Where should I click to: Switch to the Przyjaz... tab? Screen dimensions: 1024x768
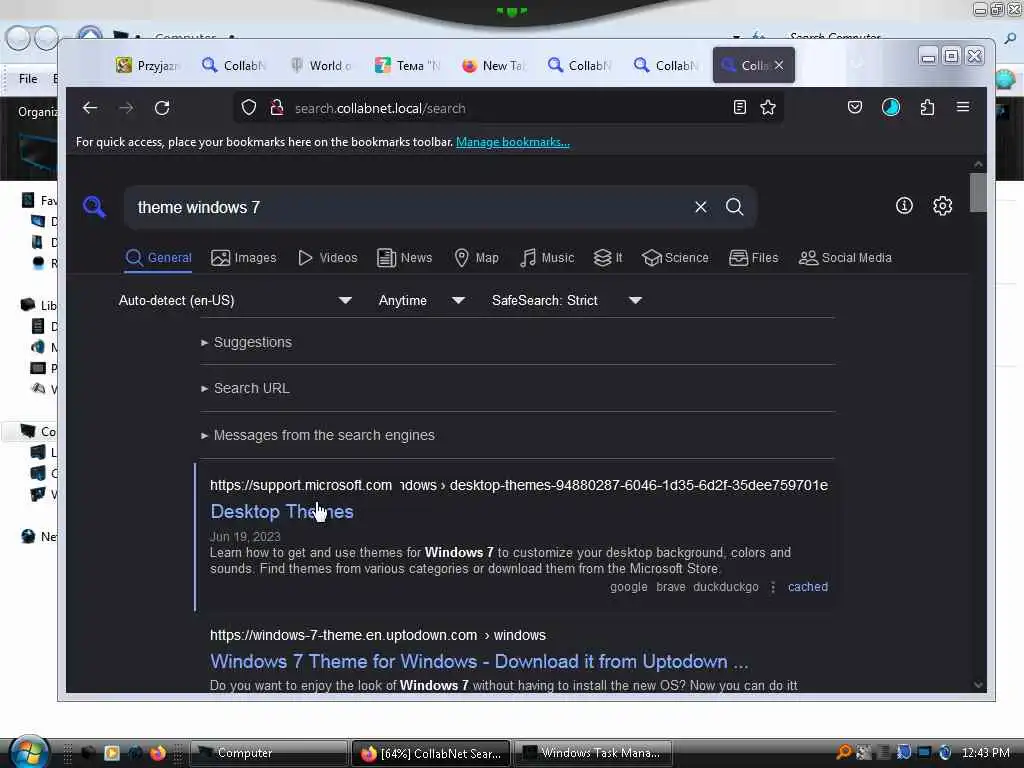[x=149, y=65]
